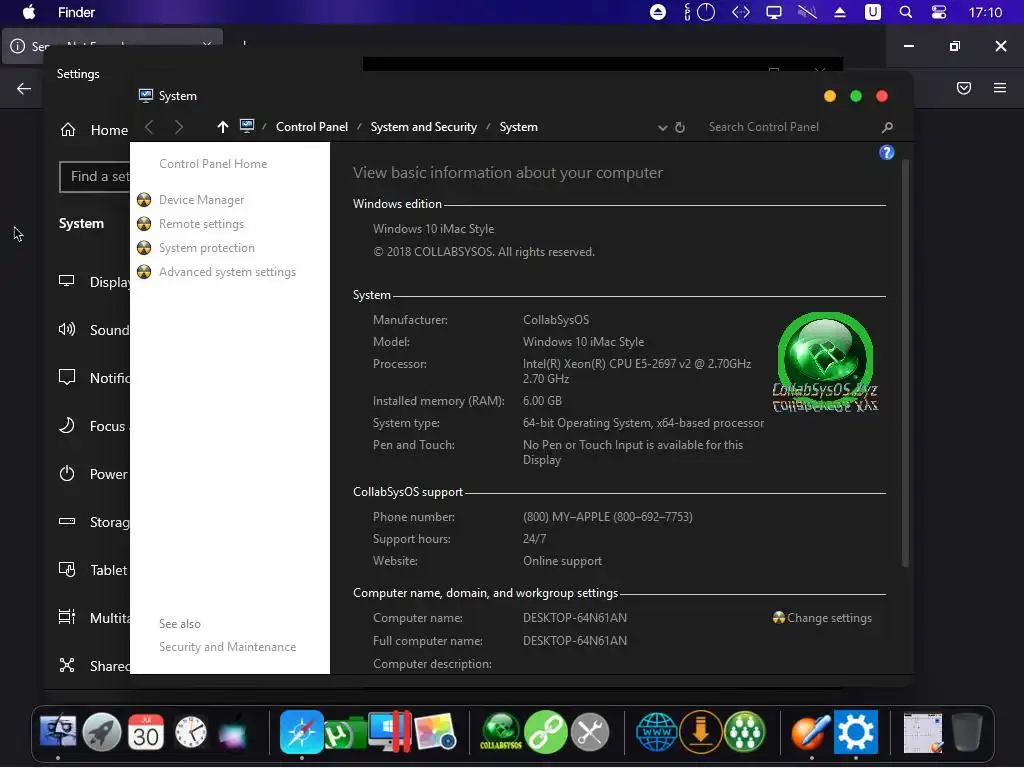Screen dimensions: 1024x768
Task: Open Storage in the Settings sidebar
Action: point(94,522)
